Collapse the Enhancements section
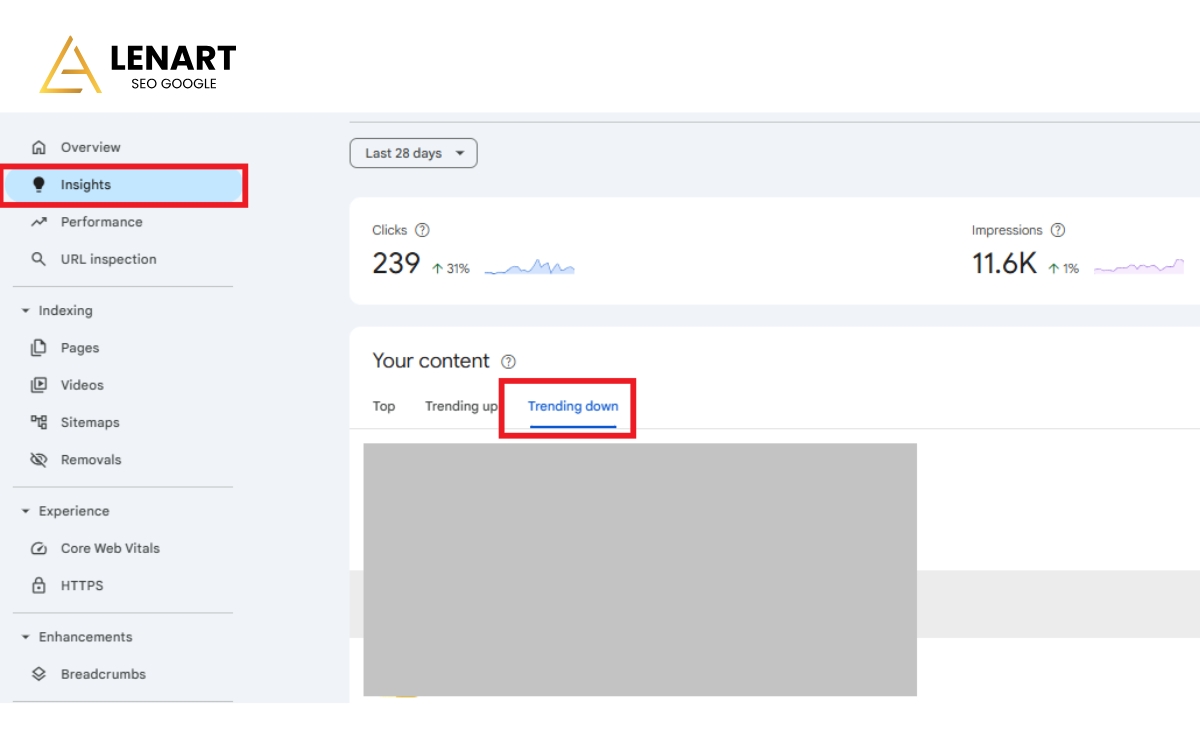Image resolution: width=1200 pixels, height=750 pixels. (x=26, y=637)
